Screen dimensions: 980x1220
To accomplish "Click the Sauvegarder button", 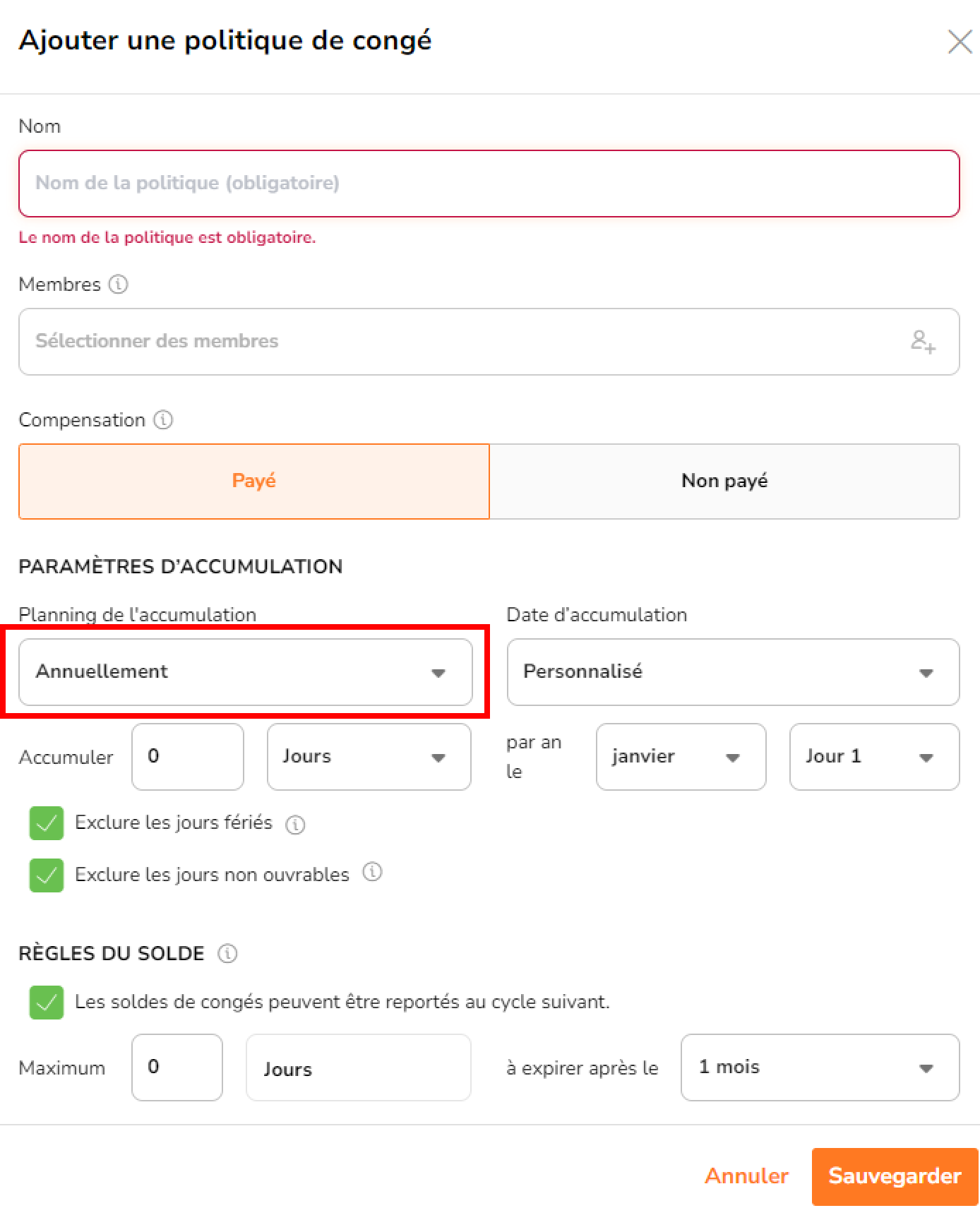I will [895, 1176].
